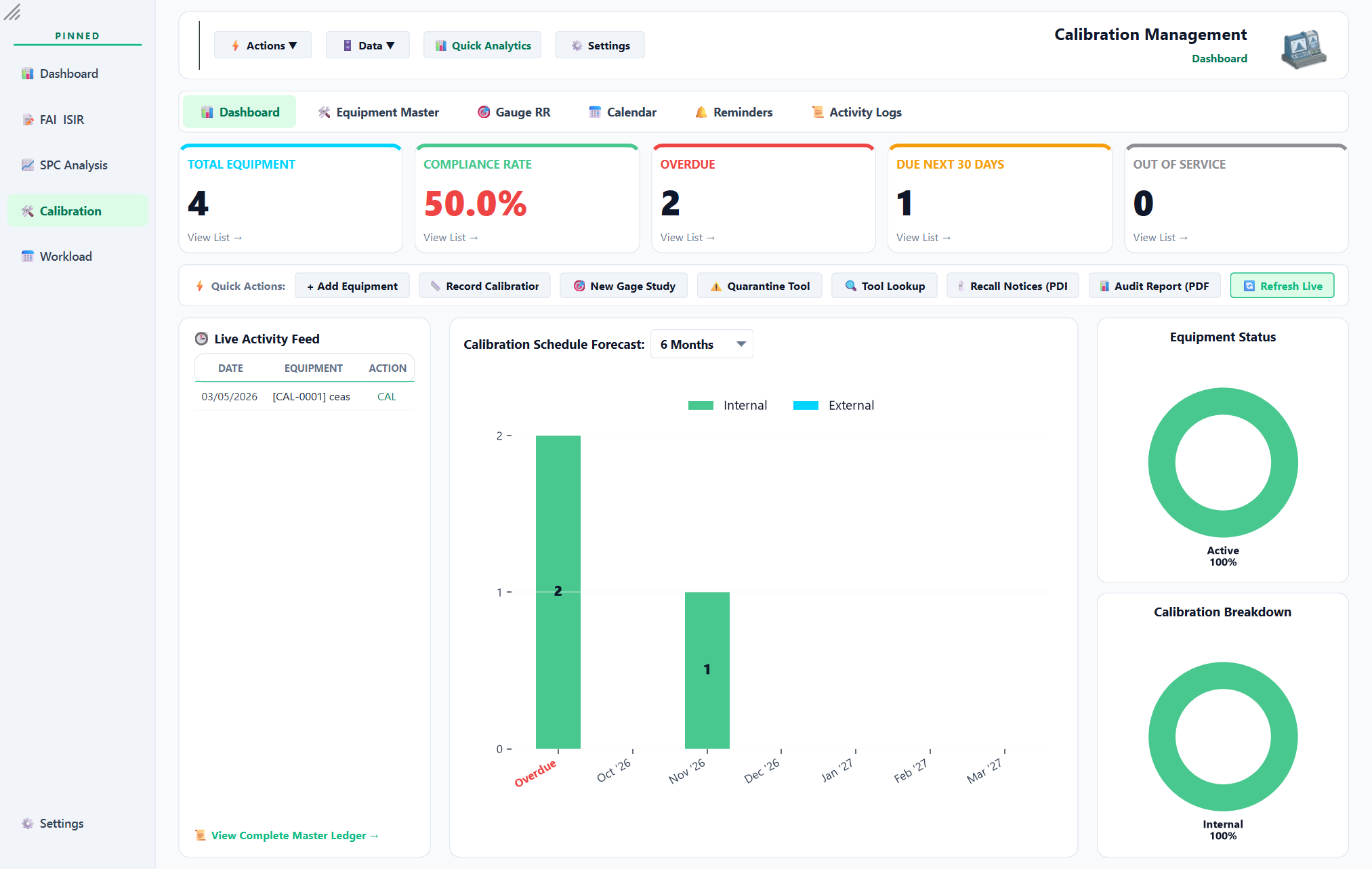Click the Add Equipment button
1372x869 pixels.
coord(352,286)
